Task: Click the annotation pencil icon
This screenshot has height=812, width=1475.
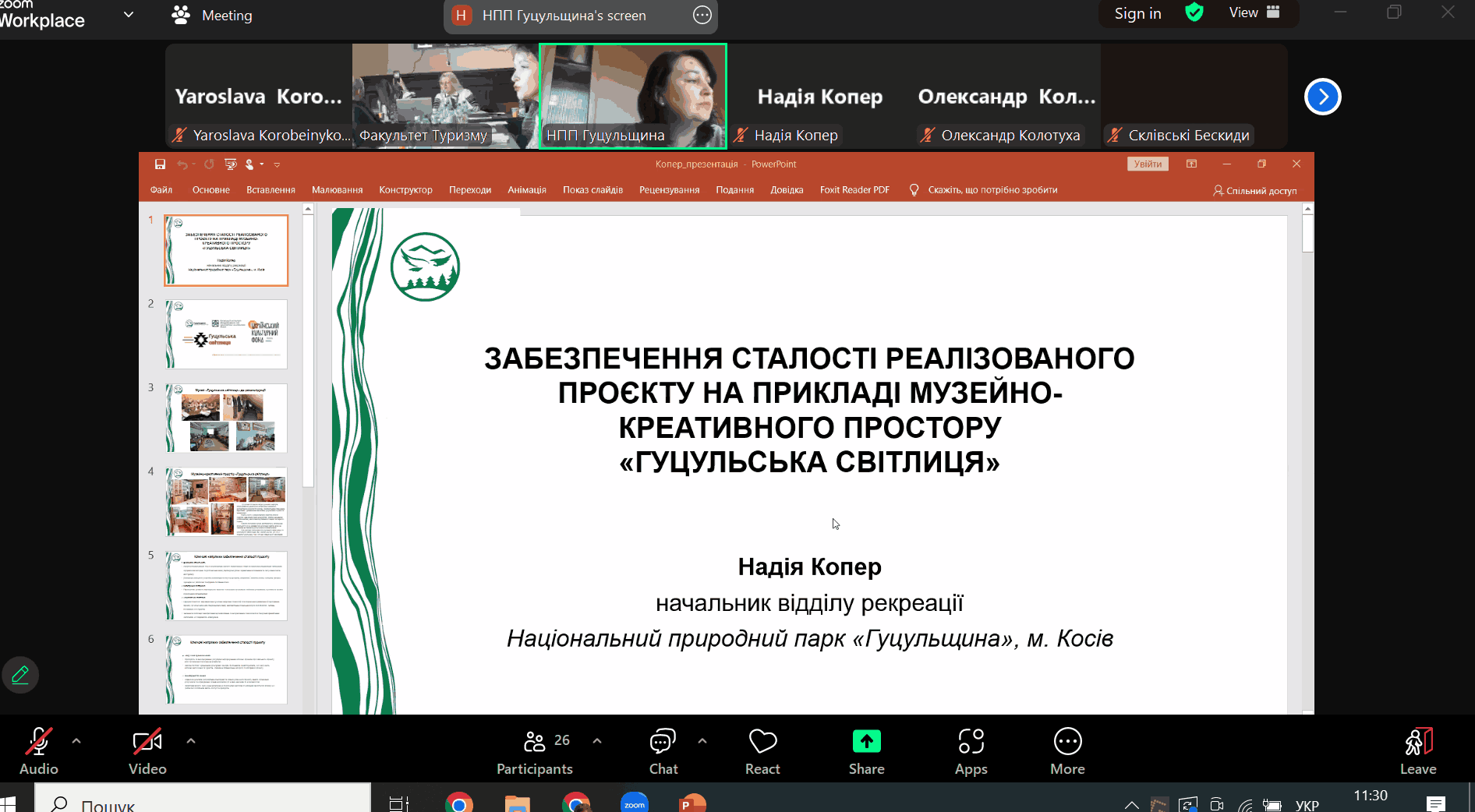Action: 20,675
